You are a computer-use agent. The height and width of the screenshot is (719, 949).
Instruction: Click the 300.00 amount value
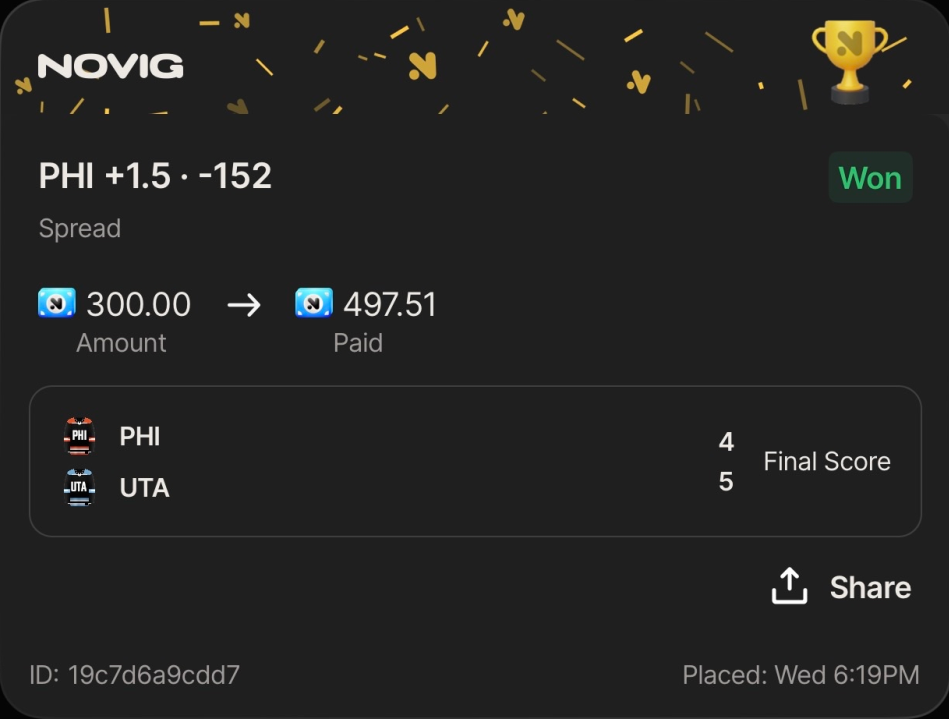coord(138,304)
